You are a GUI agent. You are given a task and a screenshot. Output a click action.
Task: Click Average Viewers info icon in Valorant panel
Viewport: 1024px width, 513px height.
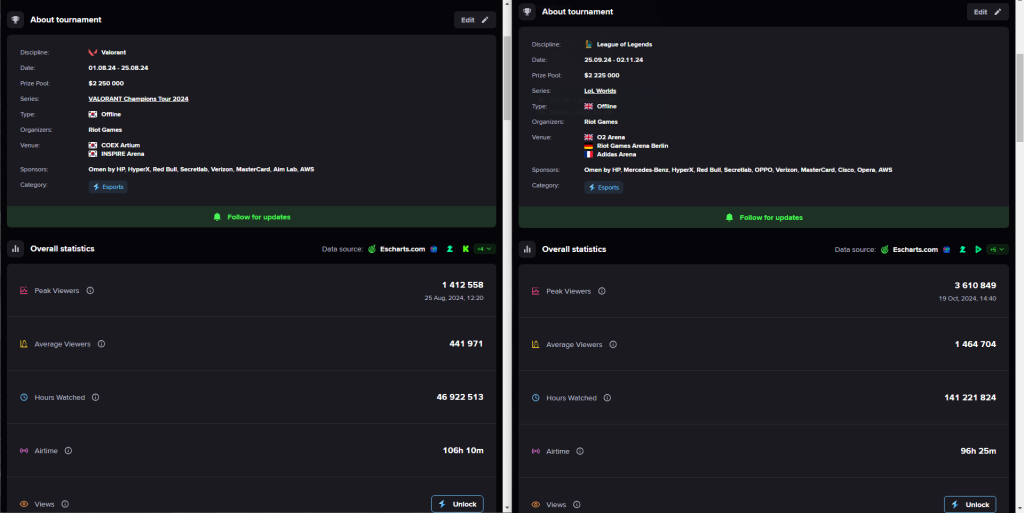click(x=101, y=344)
